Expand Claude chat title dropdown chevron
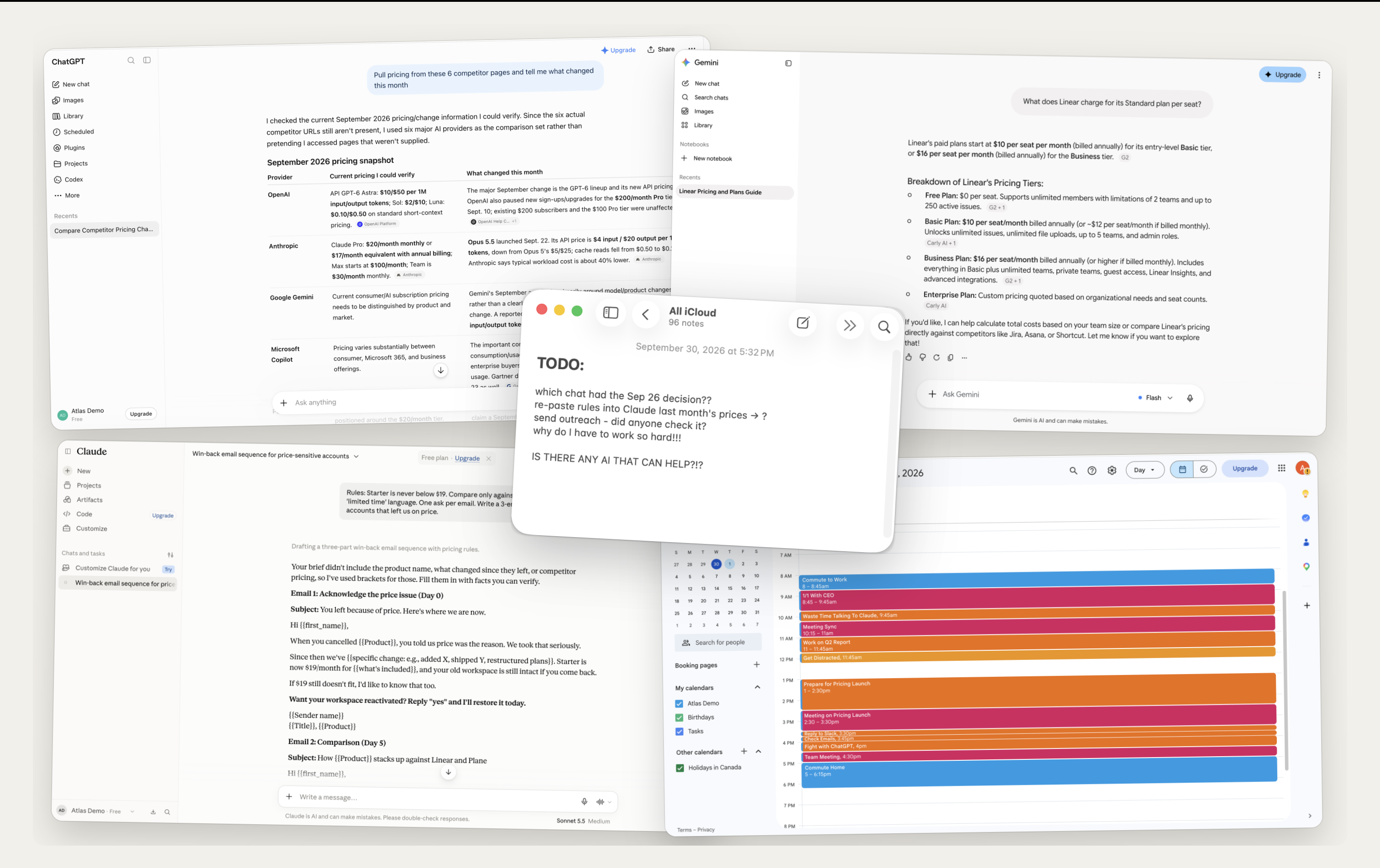1380x868 pixels. point(356,457)
